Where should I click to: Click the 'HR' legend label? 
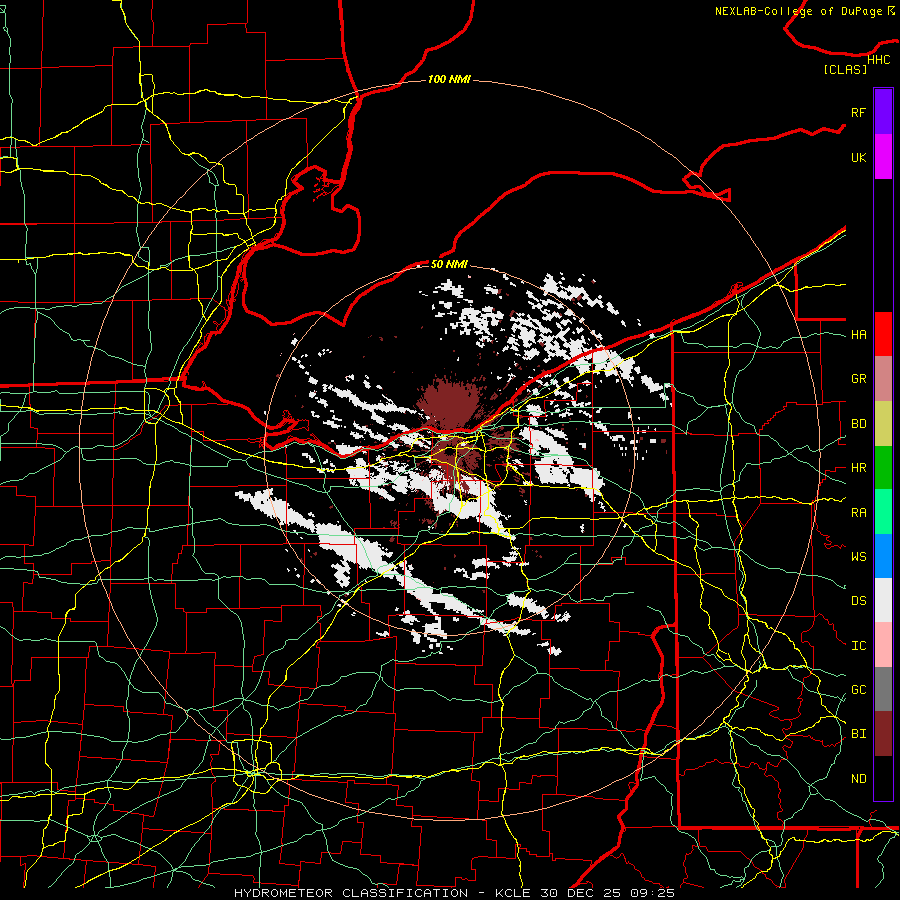click(859, 468)
